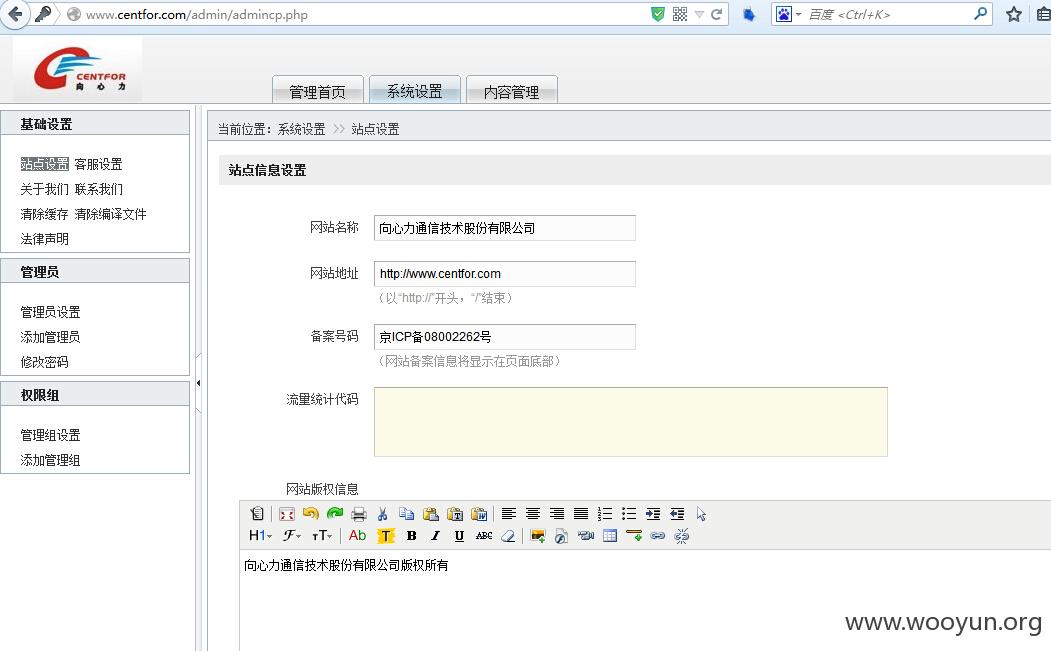Viewport: 1051px width, 651px height.
Task: Insert numbered list
Action: (605, 514)
